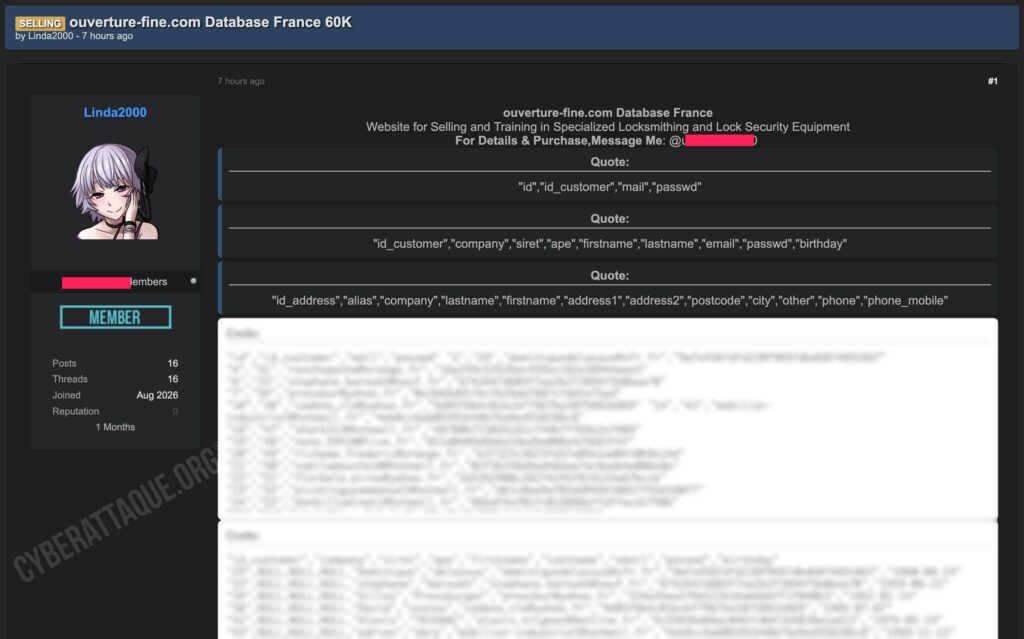Screen dimensions: 1024x639
Task: Select the Threads count 16
Action: pos(172,379)
